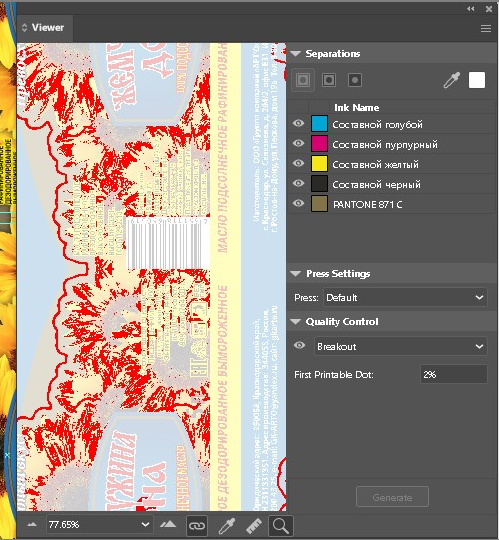Open the Breakout quality control dropdown
Viewport: 499px width, 540px height.
tap(401, 346)
